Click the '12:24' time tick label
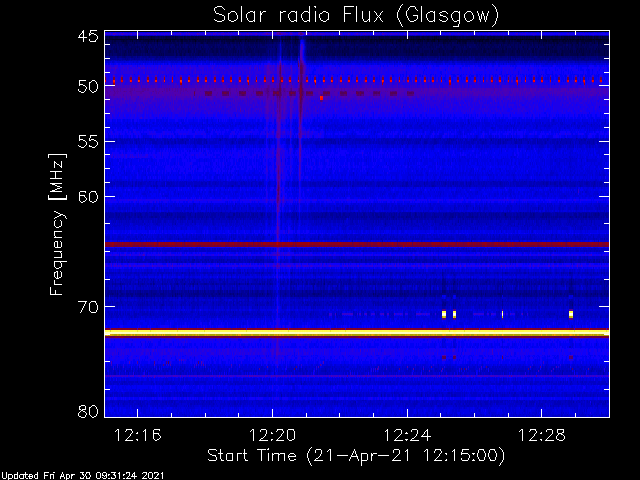640x480 pixels. pos(407,436)
